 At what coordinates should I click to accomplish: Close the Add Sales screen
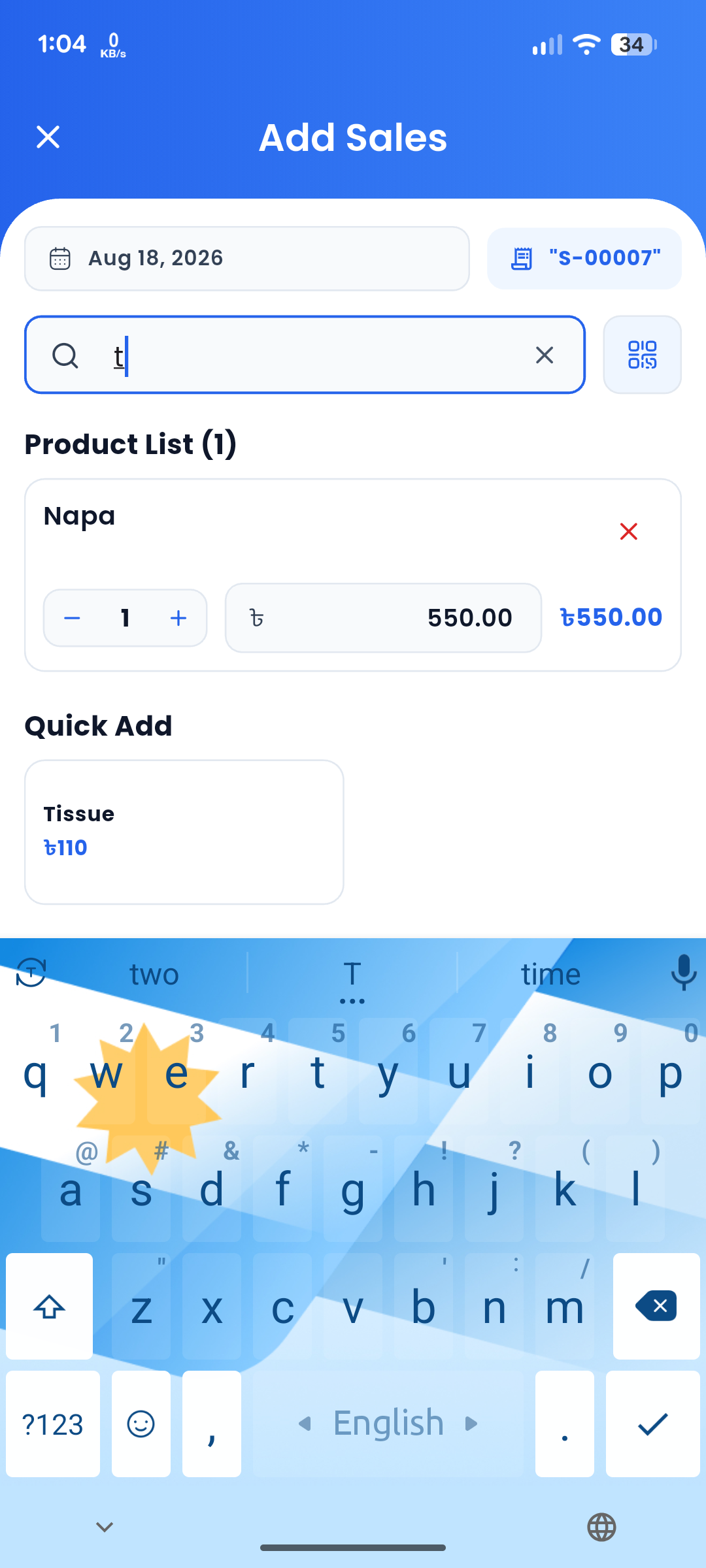point(48,137)
